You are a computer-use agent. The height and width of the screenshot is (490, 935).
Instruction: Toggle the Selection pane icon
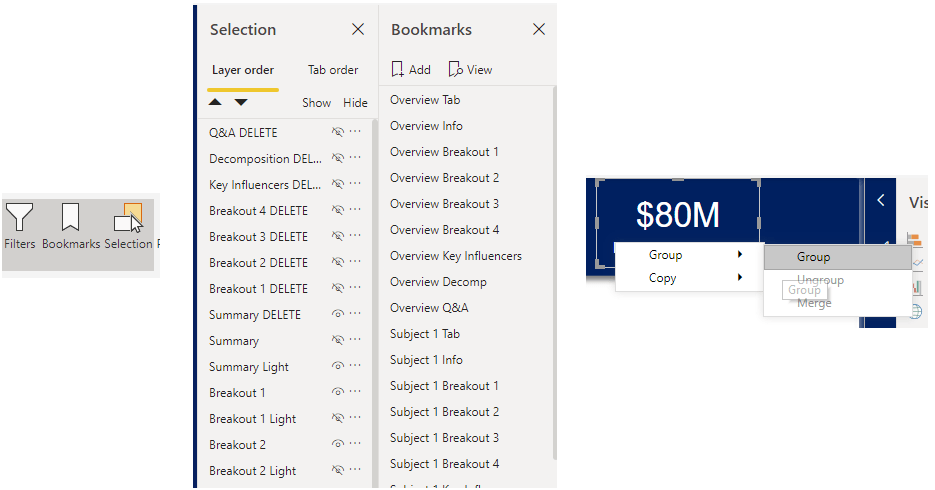(x=128, y=225)
